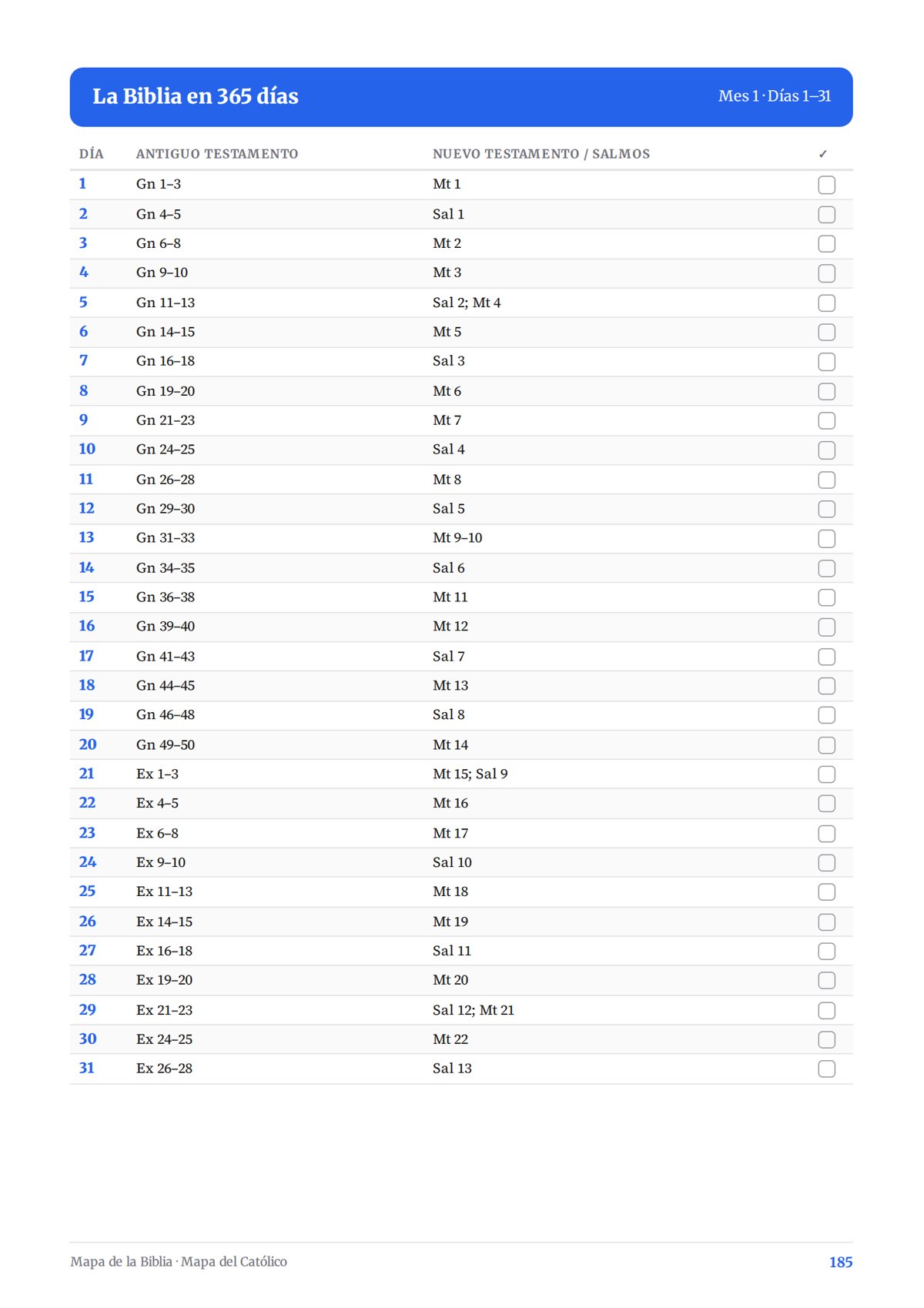The width and height of the screenshot is (924, 1308).
Task: Click the day number 31
Action: tap(87, 1068)
